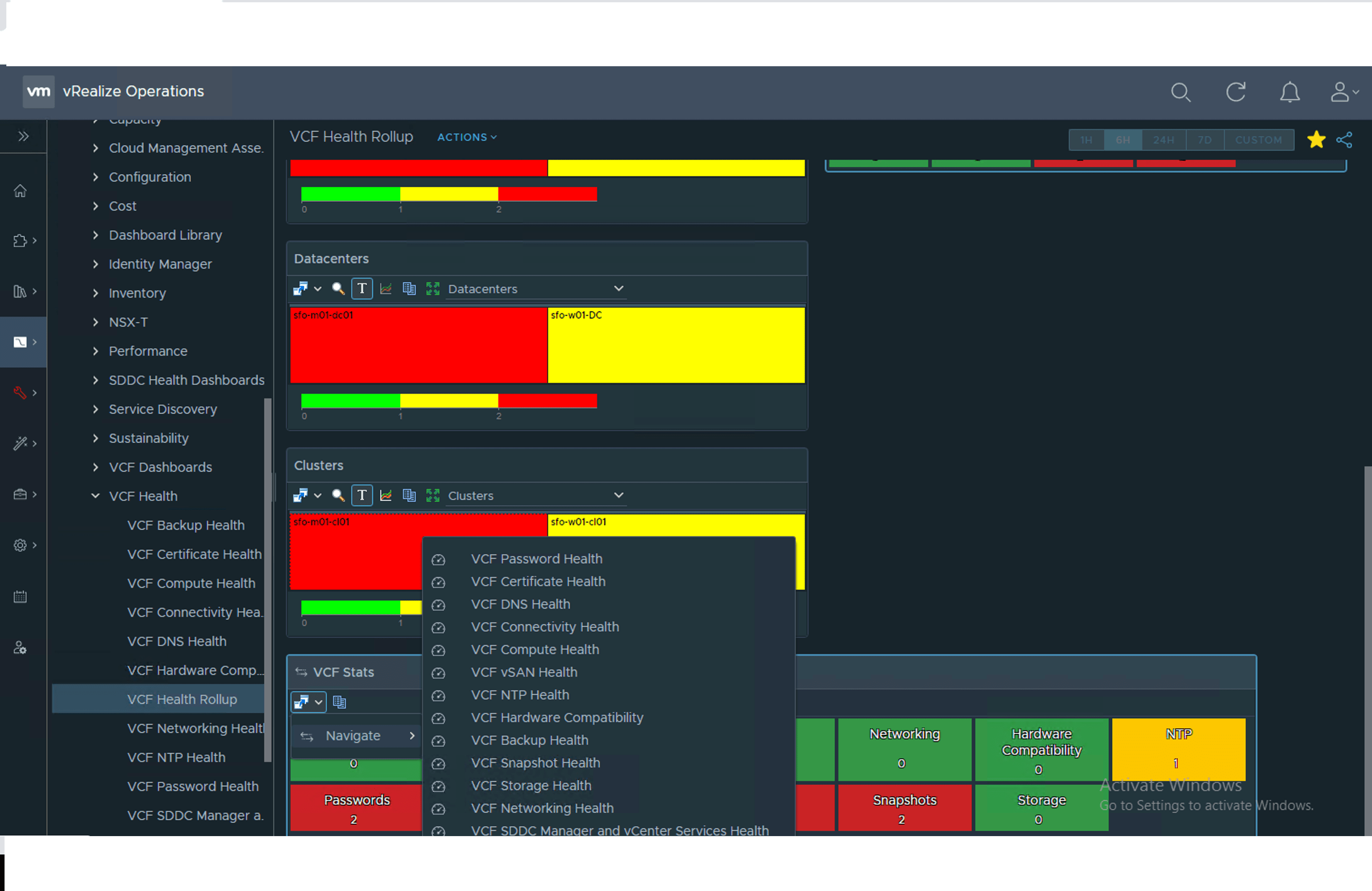
Task: Click zoom magnifier icon in Clusters toolbar
Action: click(x=338, y=495)
